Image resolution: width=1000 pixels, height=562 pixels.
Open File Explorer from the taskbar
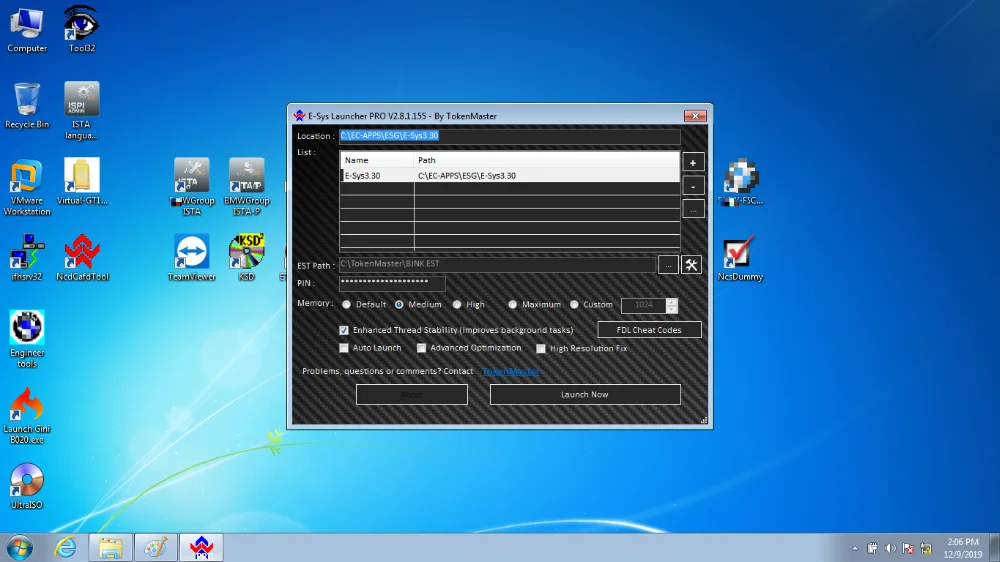110,548
